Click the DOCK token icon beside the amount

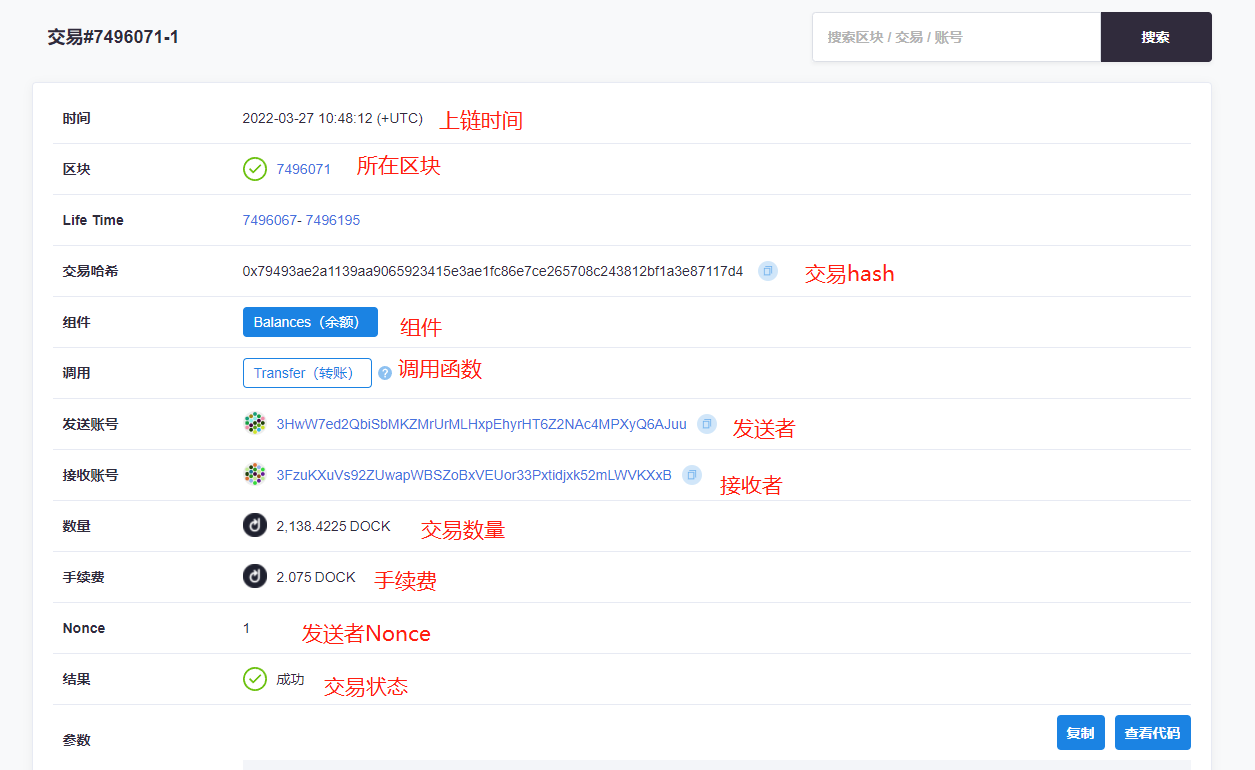(254, 525)
